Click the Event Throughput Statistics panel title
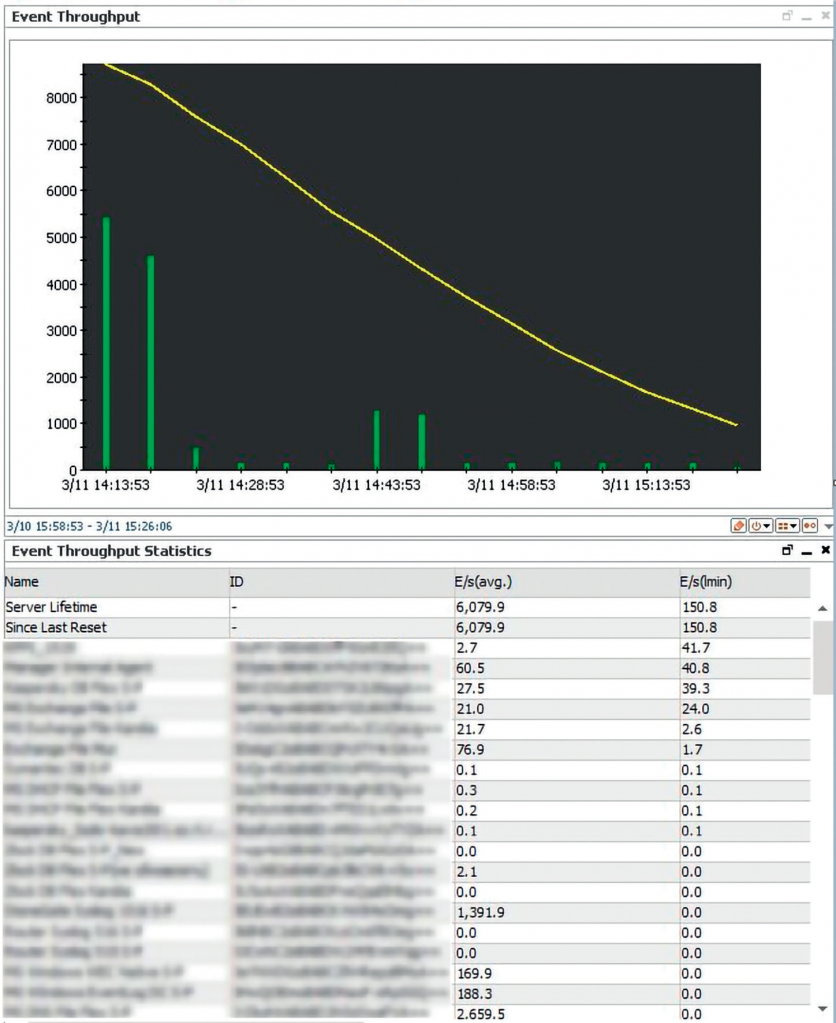836x1023 pixels. [112, 551]
